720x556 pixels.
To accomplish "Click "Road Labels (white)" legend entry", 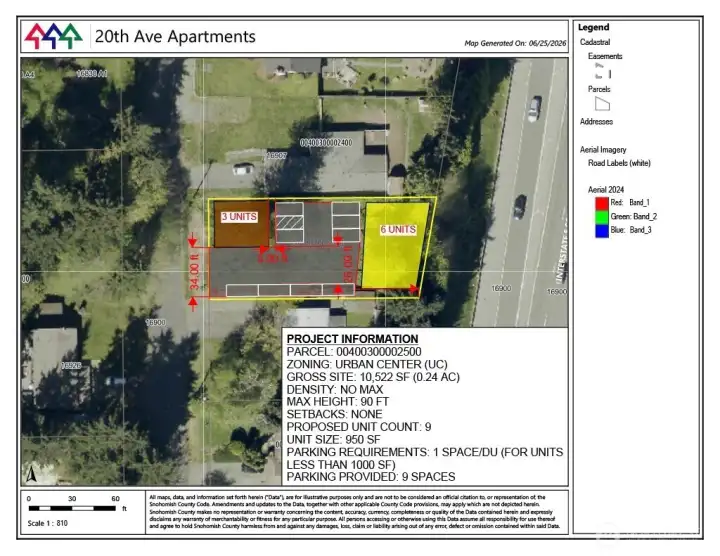I will pos(619,163).
